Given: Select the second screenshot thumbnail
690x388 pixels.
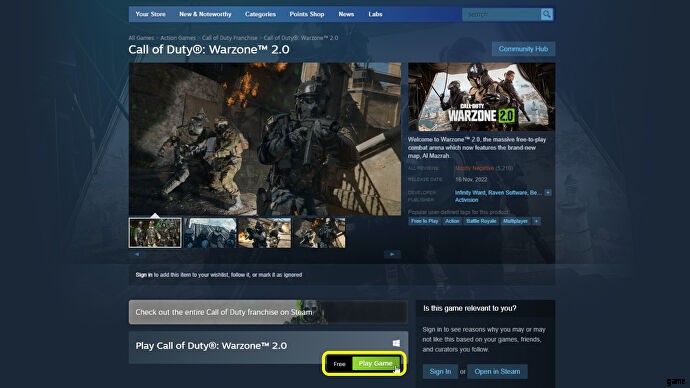Looking at the screenshot, I should tap(210, 233).
